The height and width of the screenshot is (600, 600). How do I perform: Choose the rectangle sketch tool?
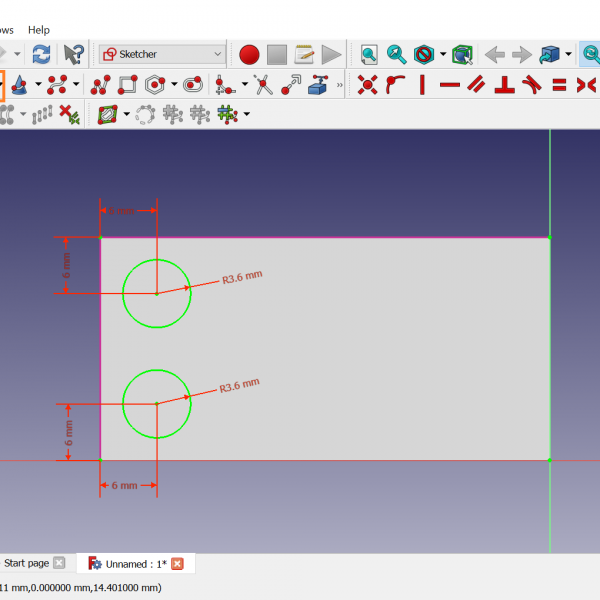127,85
